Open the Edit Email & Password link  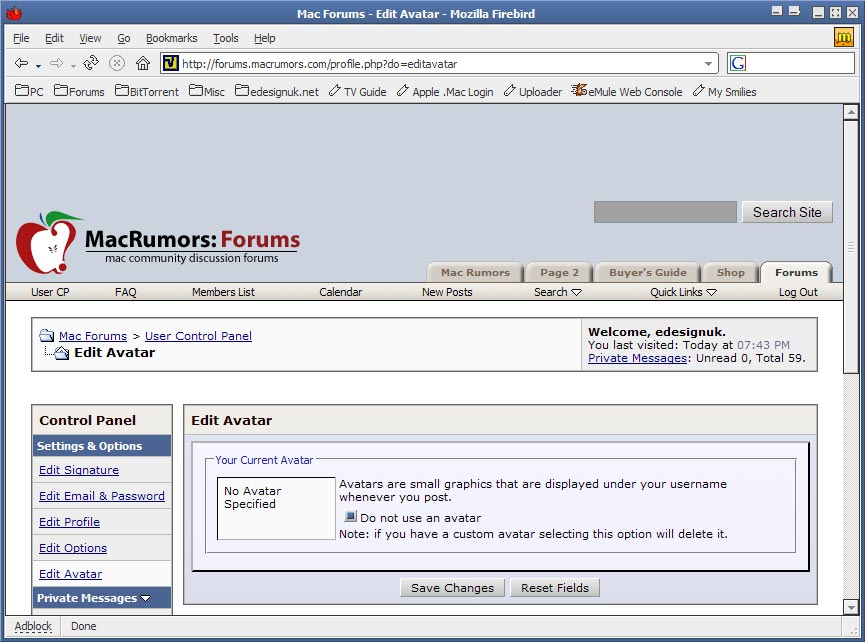tap(102, 496)
